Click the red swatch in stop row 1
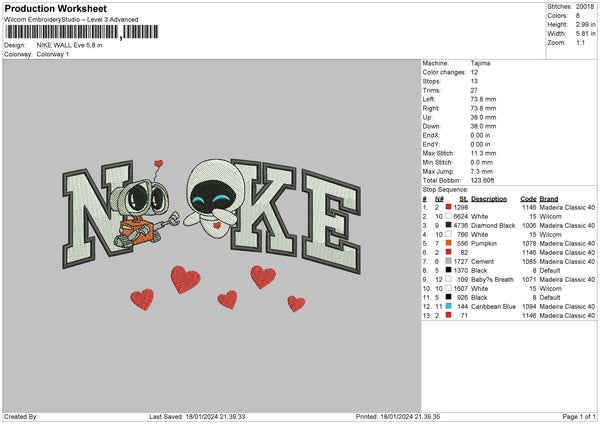This screenshot has width=600, height=424. 448,207
